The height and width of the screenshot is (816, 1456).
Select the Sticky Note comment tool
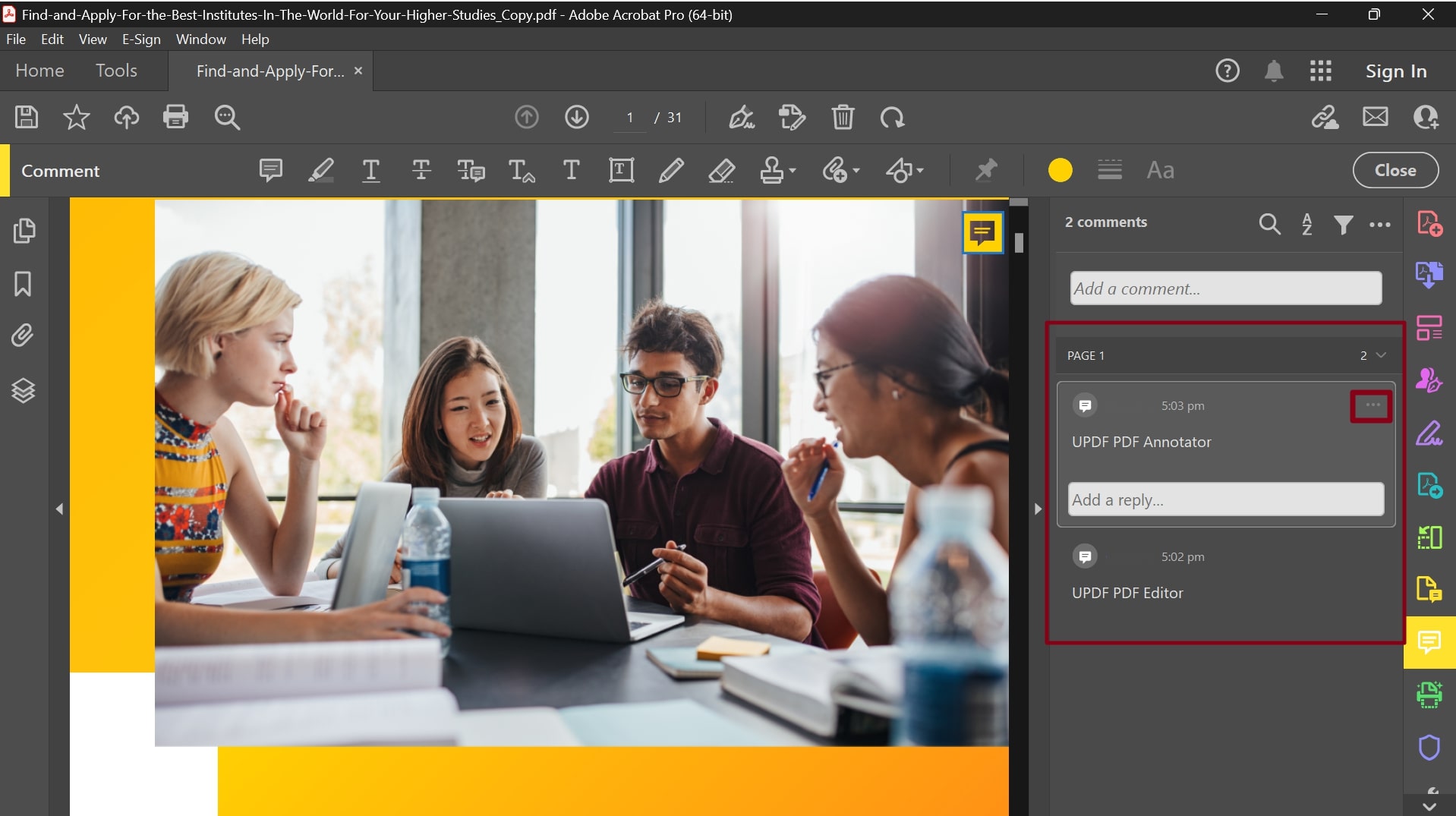click(271, 170)
